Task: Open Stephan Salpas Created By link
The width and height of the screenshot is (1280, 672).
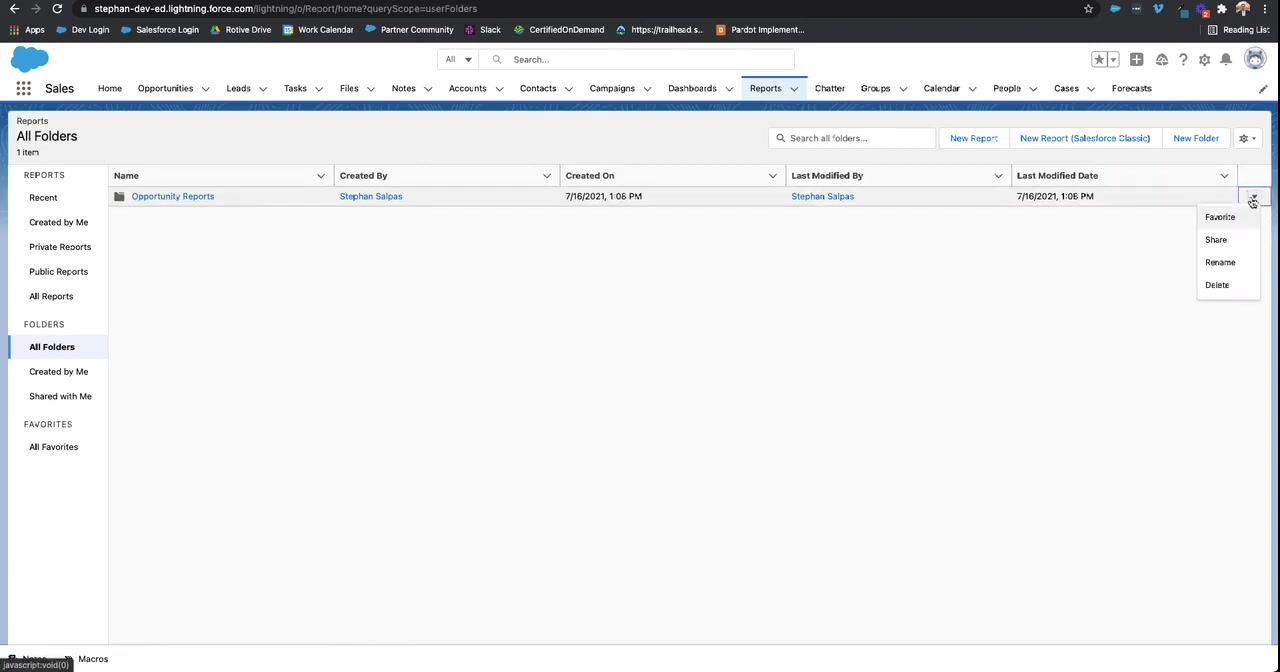Action: pyautogui.click(x=371, y=196)
